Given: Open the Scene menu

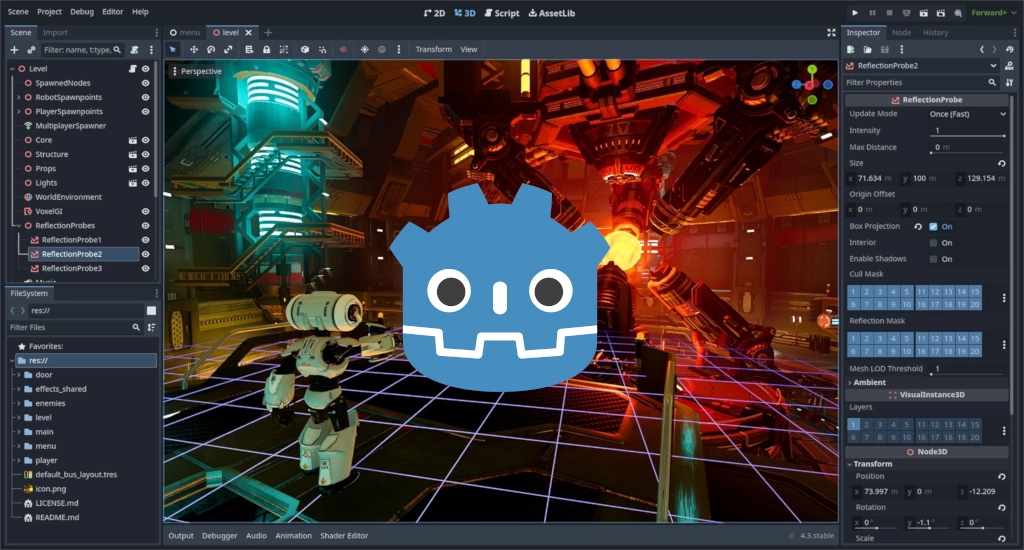Looking at the screenshot, I should (18, 12).
